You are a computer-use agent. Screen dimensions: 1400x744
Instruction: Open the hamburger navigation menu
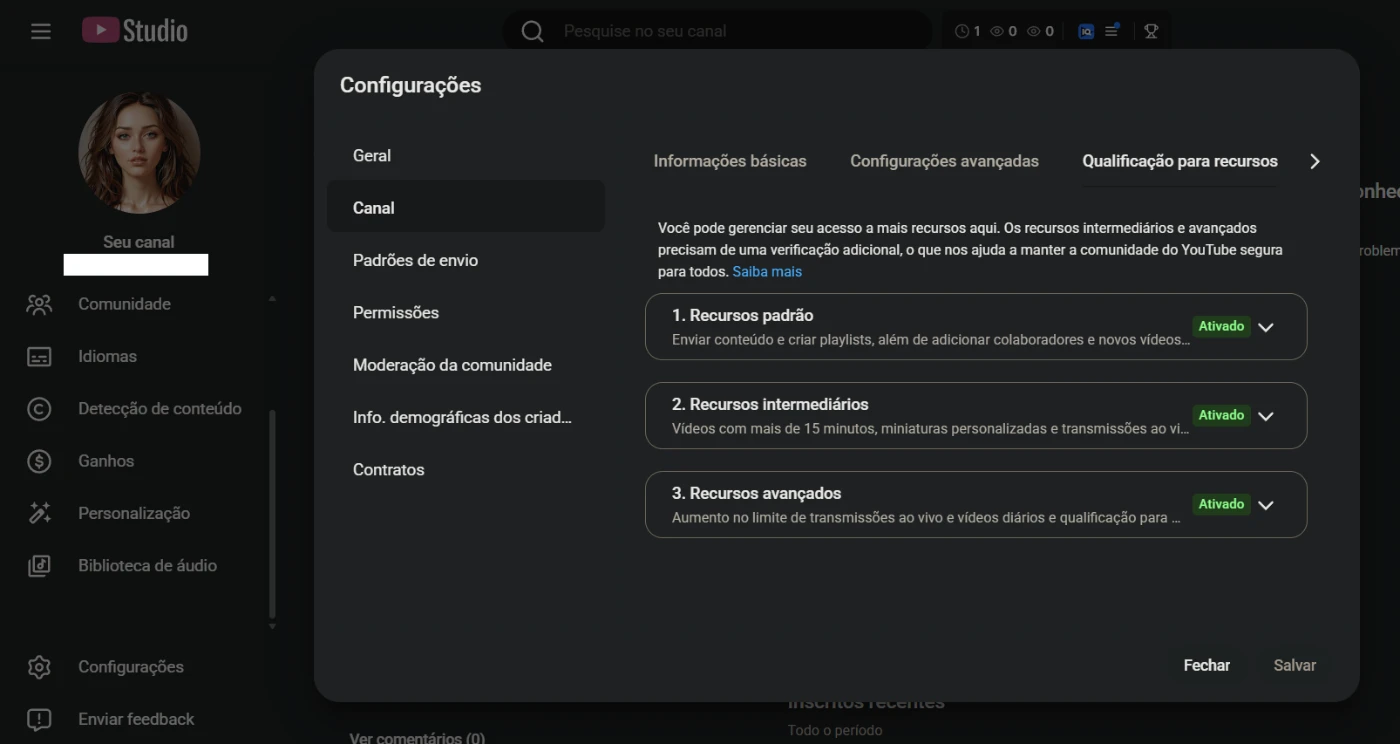tap(40, 31)
